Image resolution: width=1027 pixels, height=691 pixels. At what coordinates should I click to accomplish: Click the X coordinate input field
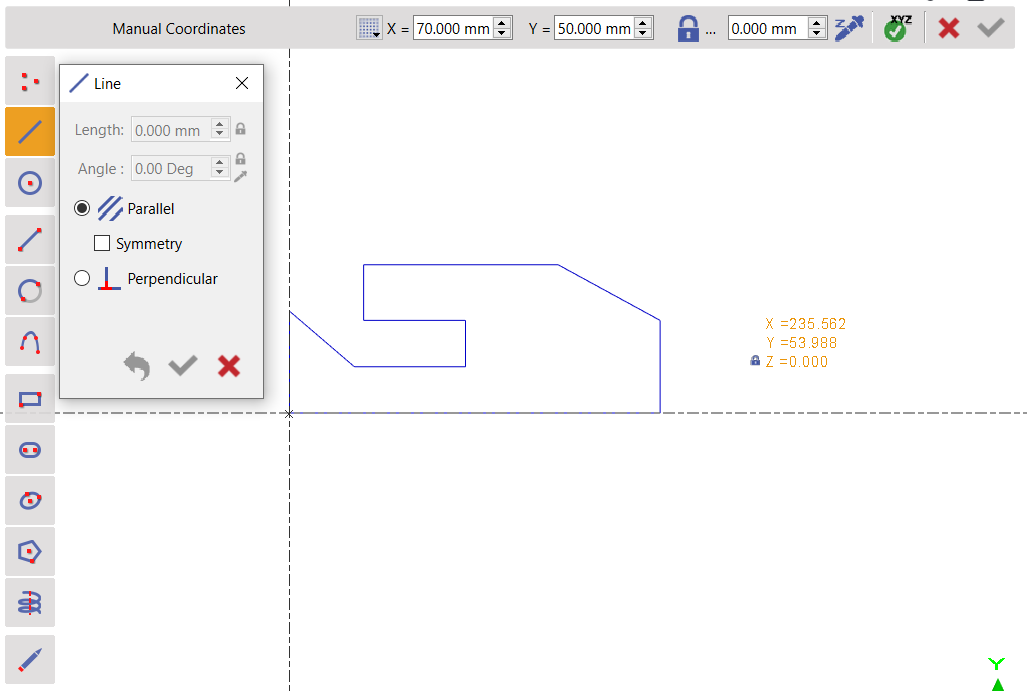coord(452,29)
